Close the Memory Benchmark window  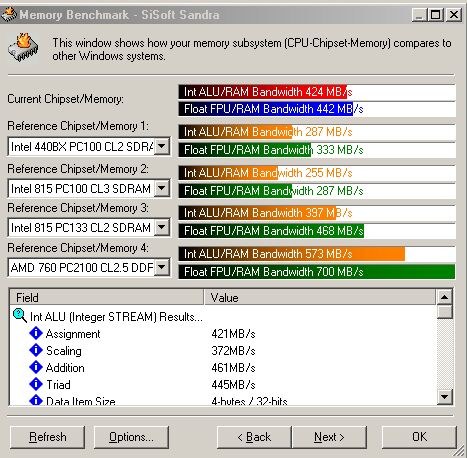(454, 14)
